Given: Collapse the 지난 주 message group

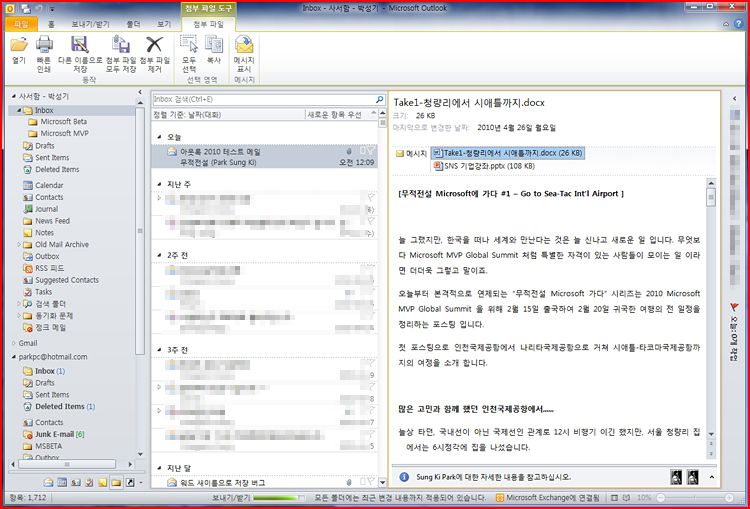Looking at the screenshot, I should click(159, 184).
